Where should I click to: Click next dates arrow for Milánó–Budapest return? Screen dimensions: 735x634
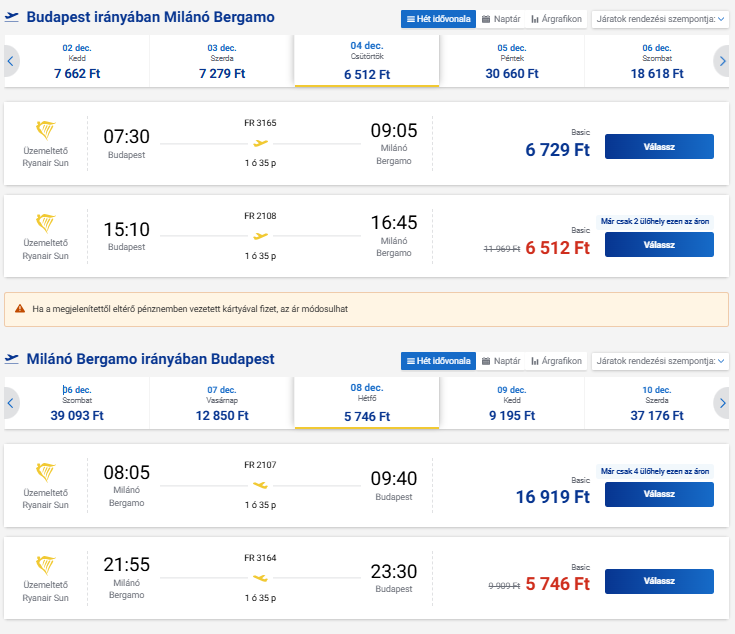pyautogui.click(x=722, y=403)
